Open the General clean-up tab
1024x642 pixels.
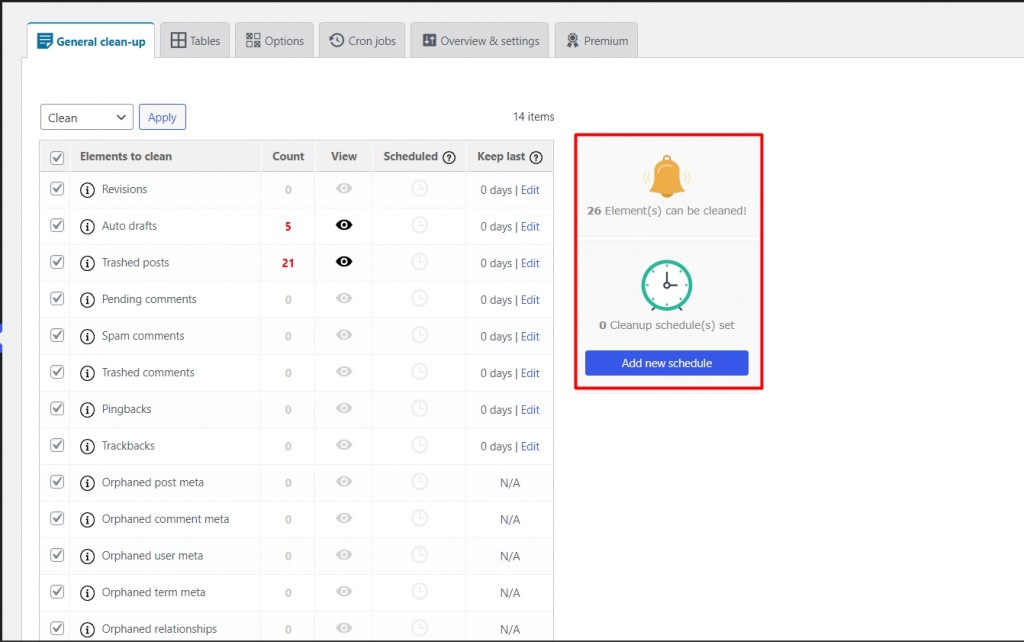click(x=91, y=41)
